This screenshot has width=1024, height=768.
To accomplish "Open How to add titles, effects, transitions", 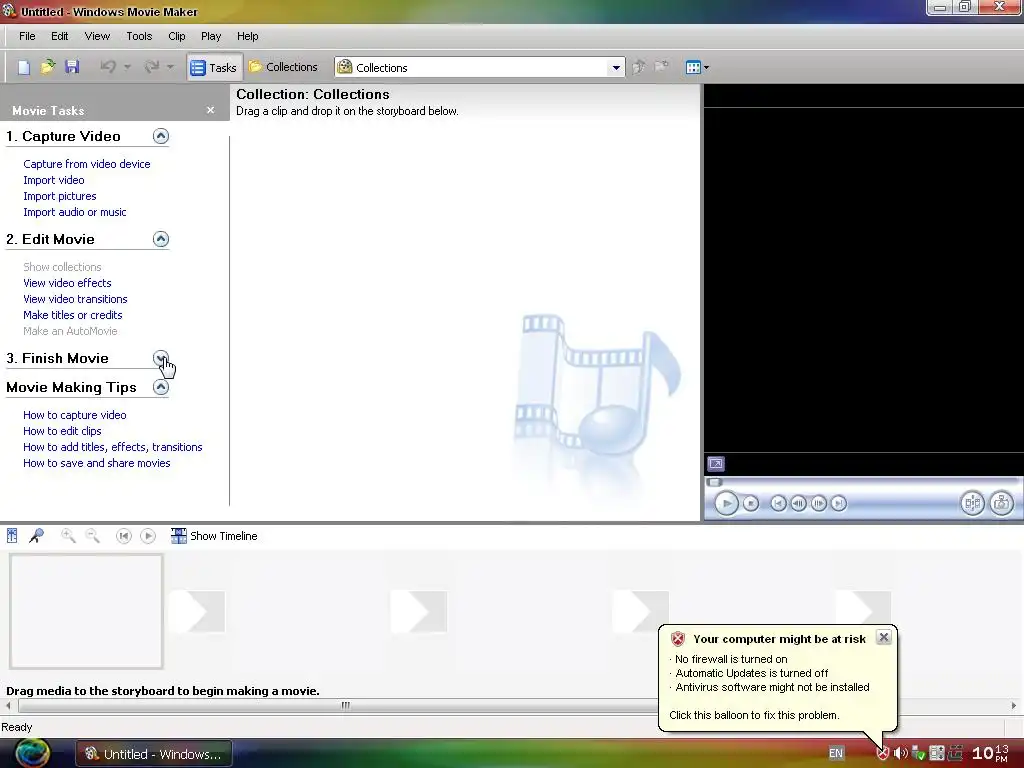I will [112, 447].
